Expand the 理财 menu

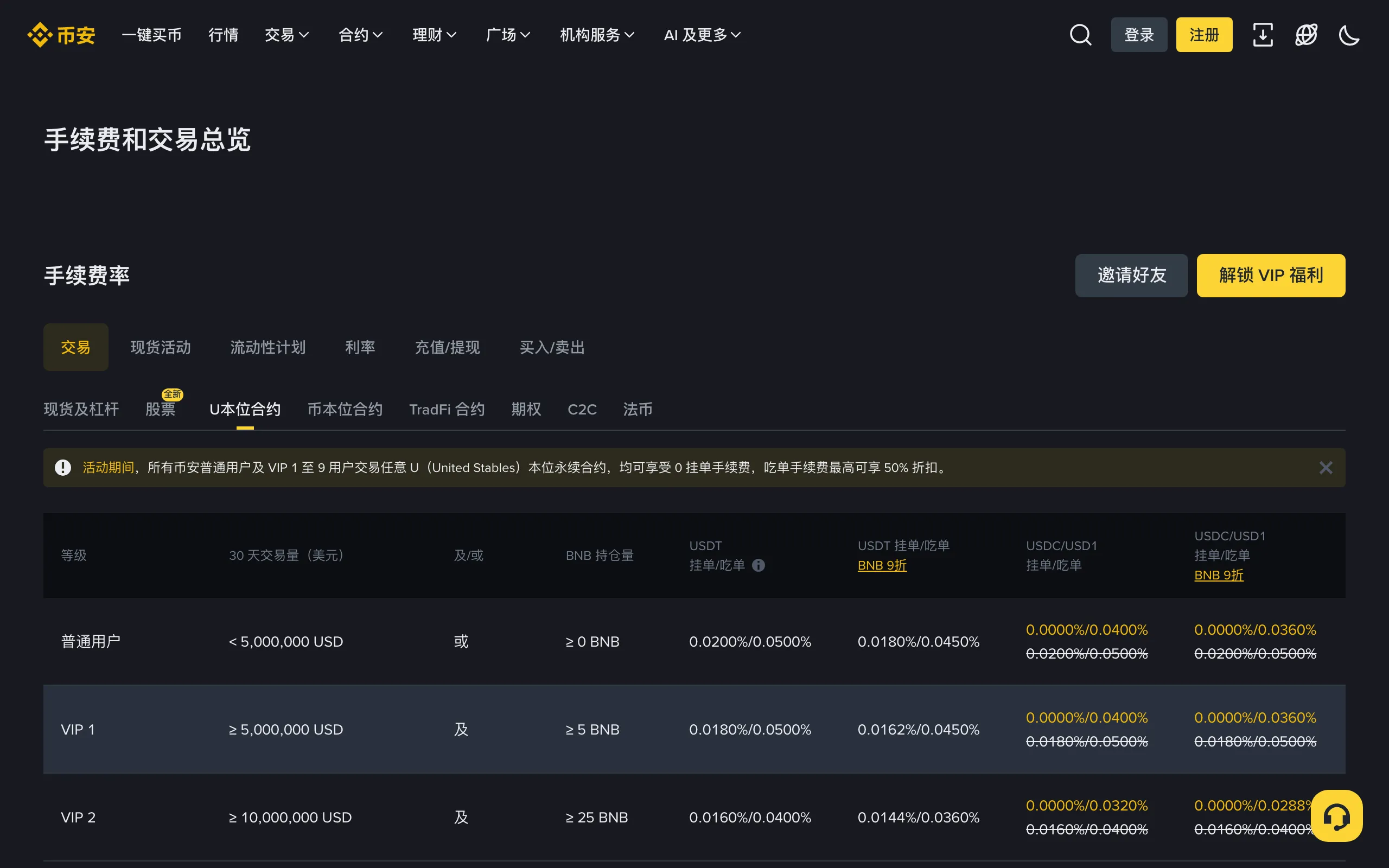coord(435,35)
